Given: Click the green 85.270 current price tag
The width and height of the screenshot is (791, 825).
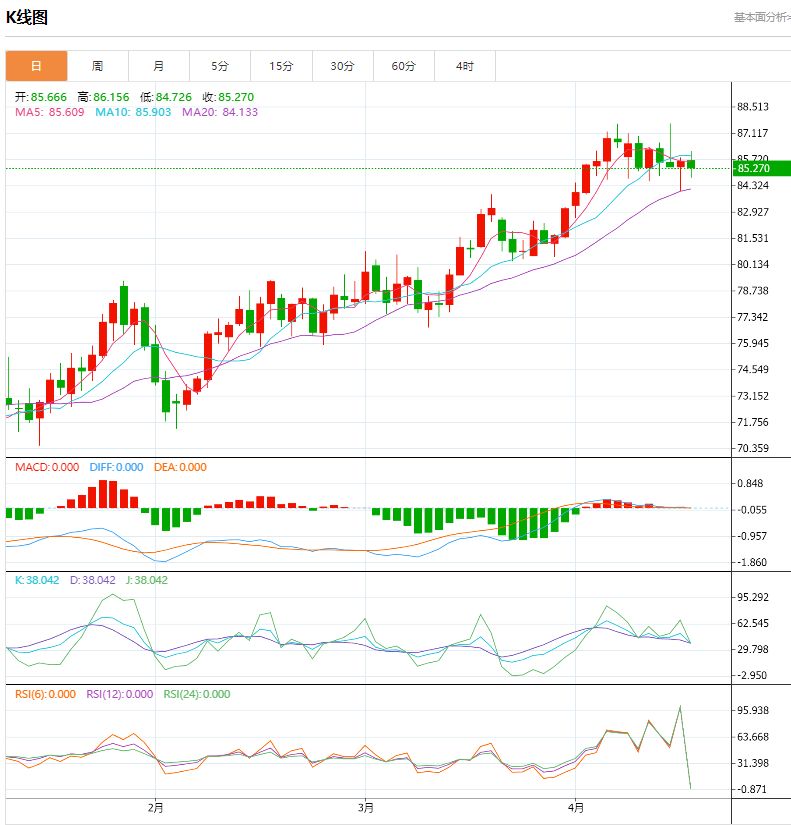Looking at the screenshot, I should click(762, 168).
